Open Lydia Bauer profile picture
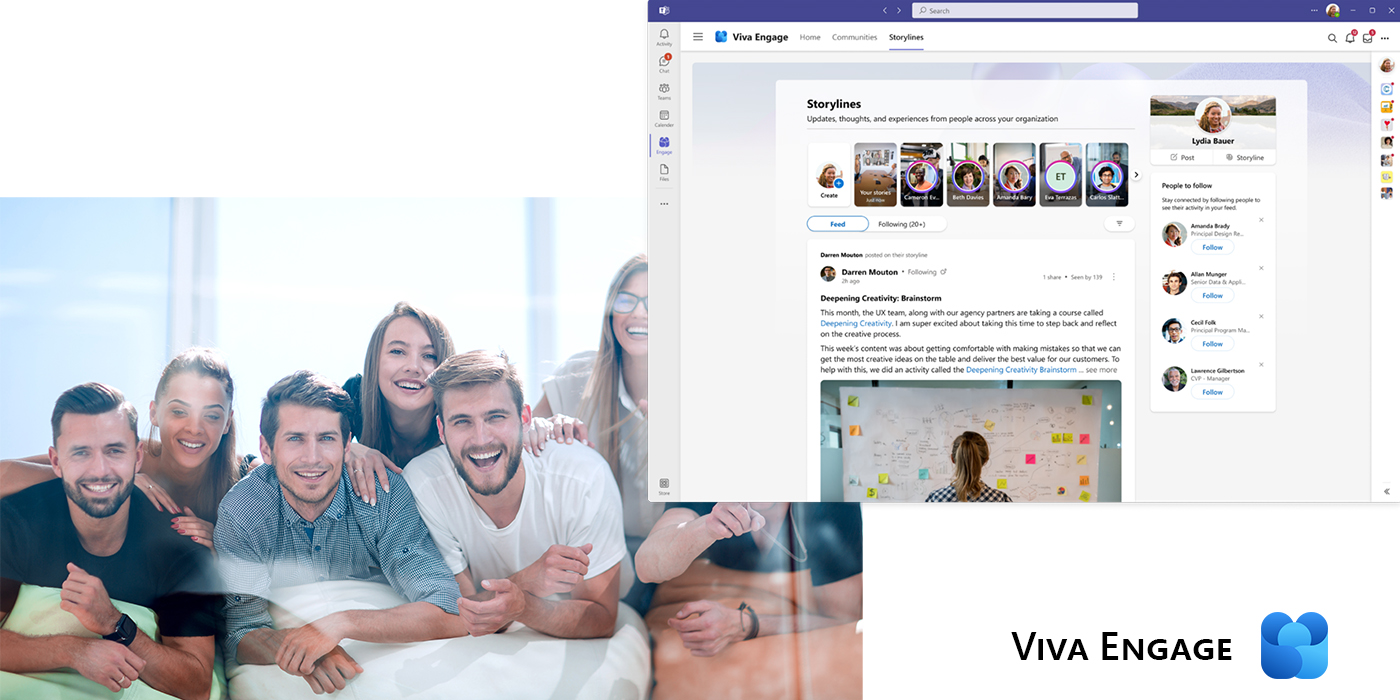This screenshot has width=1400, height=700. coord(1213,115)
